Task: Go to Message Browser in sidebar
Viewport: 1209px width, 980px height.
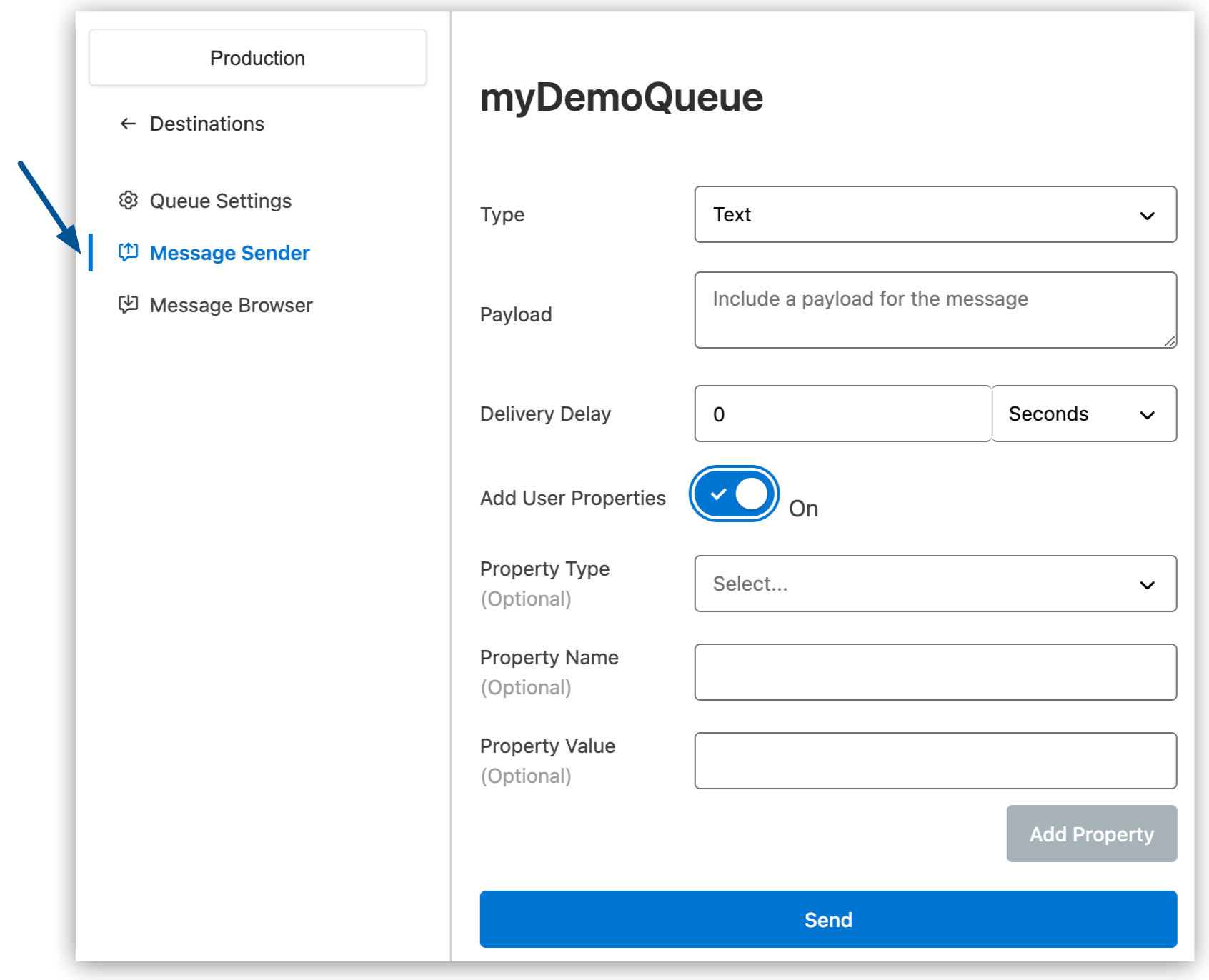Action: 231,306
